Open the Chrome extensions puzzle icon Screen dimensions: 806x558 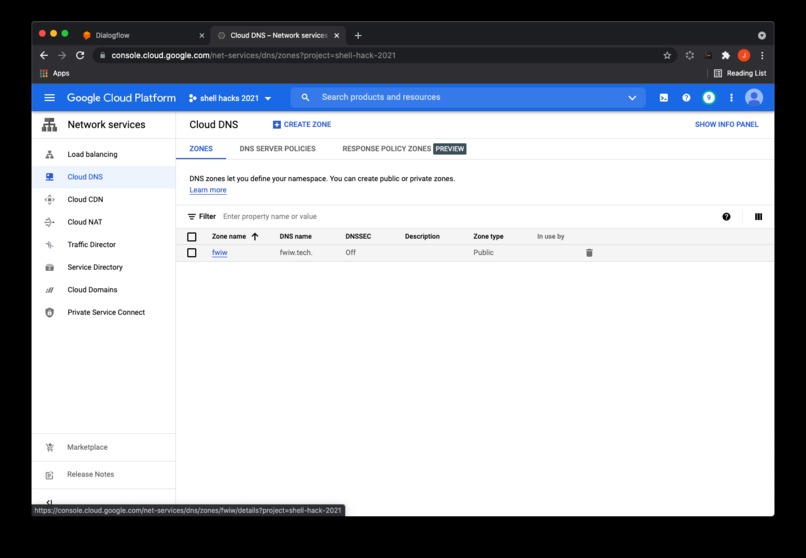[726, 55]
